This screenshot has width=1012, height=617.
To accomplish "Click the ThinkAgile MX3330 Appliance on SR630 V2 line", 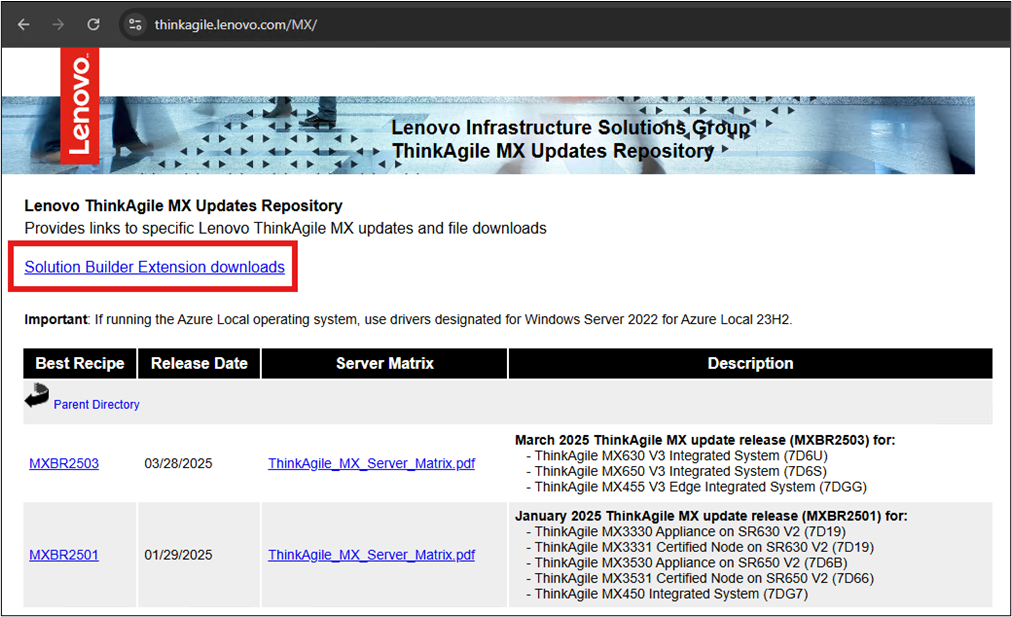I will (686, 532).
